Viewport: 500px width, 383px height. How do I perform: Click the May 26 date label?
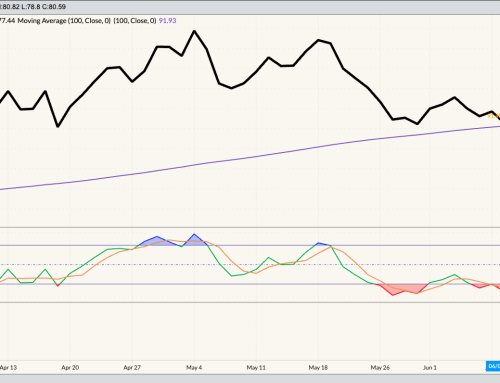point(380,367)
